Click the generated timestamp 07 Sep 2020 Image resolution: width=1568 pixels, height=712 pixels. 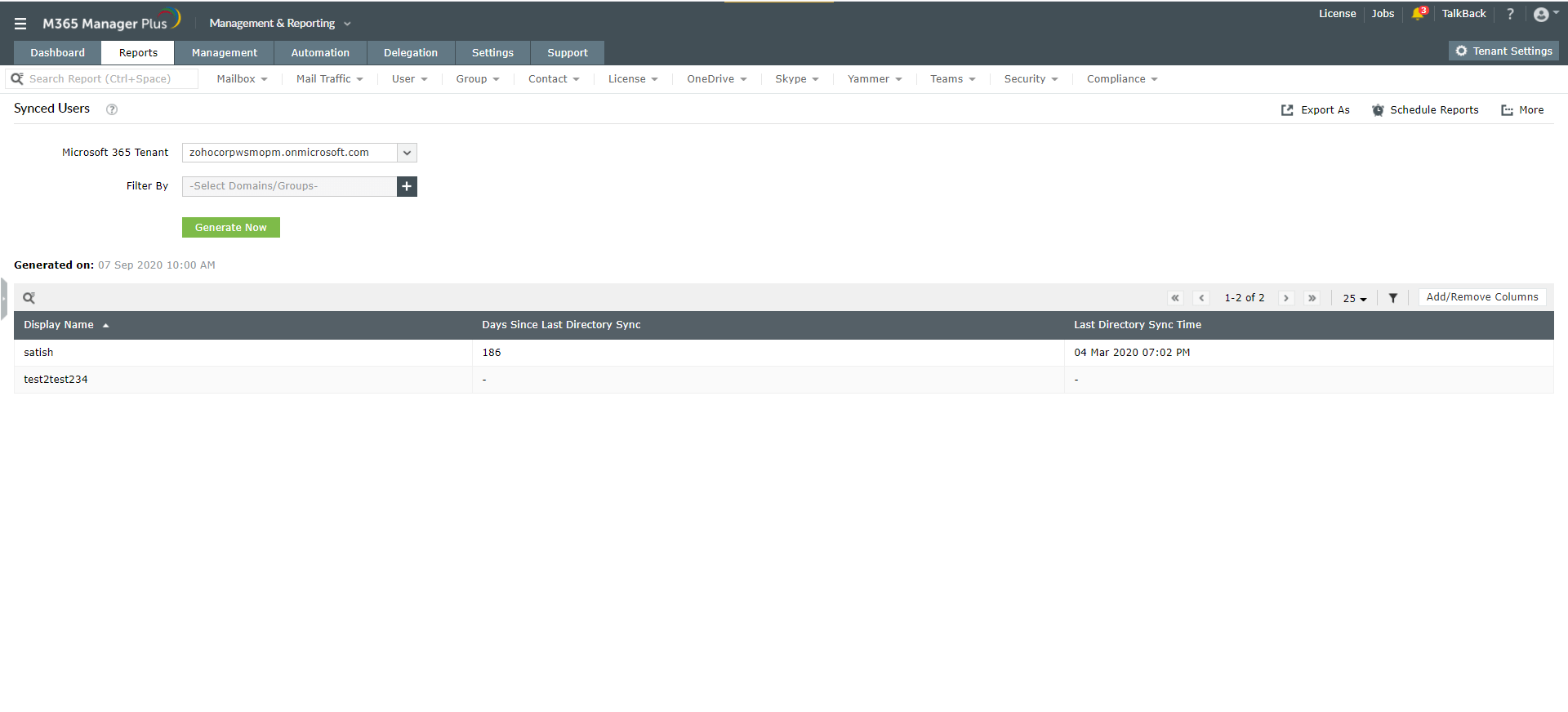(x=157, y=265)
